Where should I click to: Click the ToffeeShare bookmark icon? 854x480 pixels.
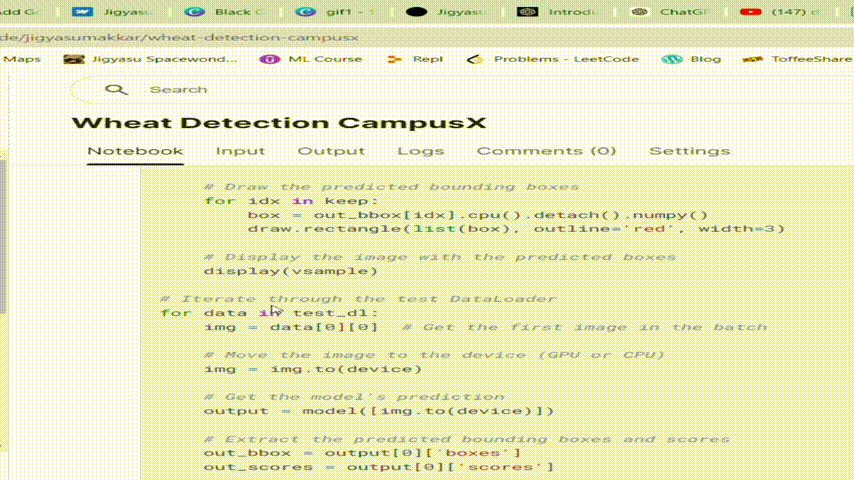click(x=753, y=59)
